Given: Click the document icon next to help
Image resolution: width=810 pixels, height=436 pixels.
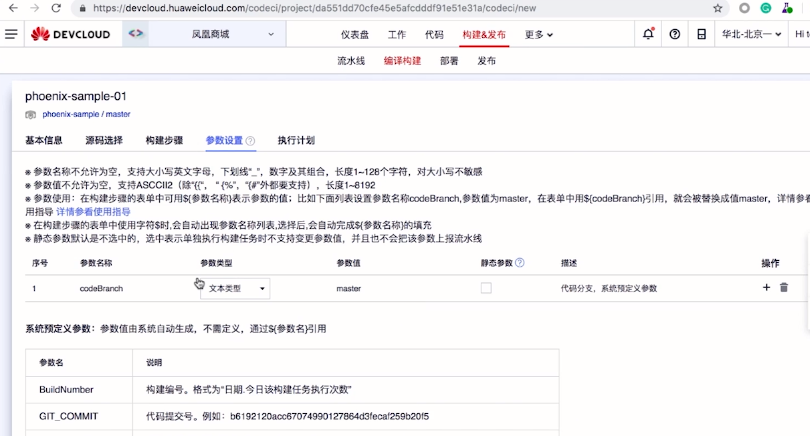Looking at the screenshot, I should click(701, 34).
